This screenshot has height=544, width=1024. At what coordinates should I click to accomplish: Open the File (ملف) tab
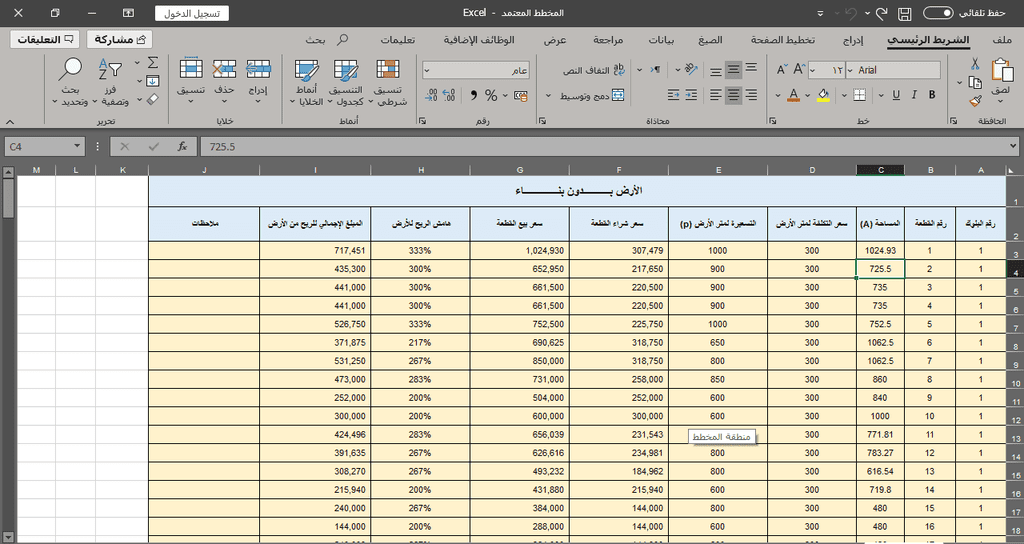(x=1001, y=40)
